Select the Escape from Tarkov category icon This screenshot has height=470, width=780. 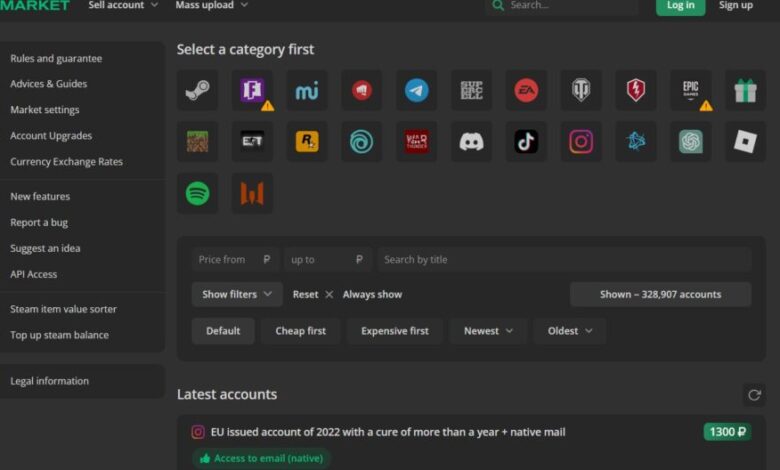252,142
